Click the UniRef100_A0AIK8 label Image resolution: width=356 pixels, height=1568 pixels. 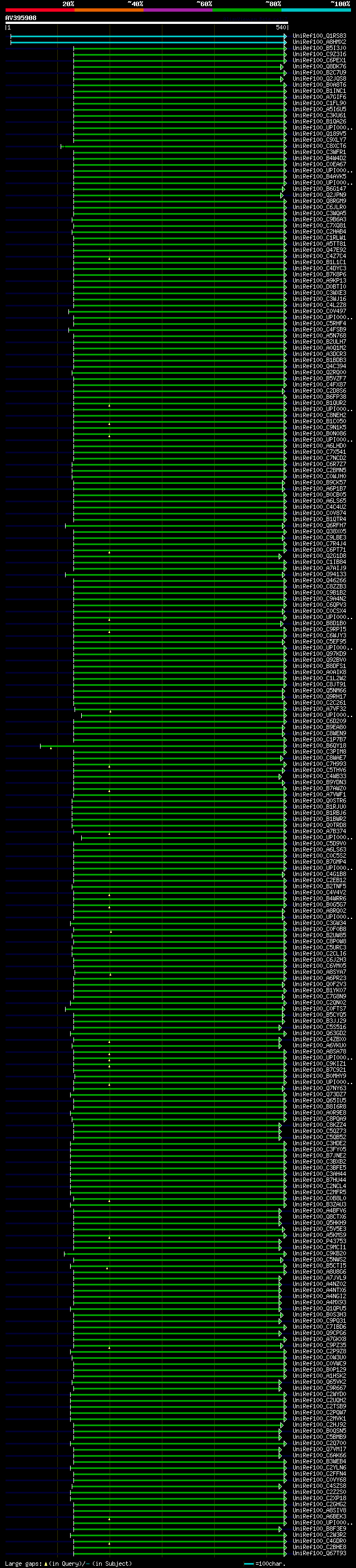319,672
